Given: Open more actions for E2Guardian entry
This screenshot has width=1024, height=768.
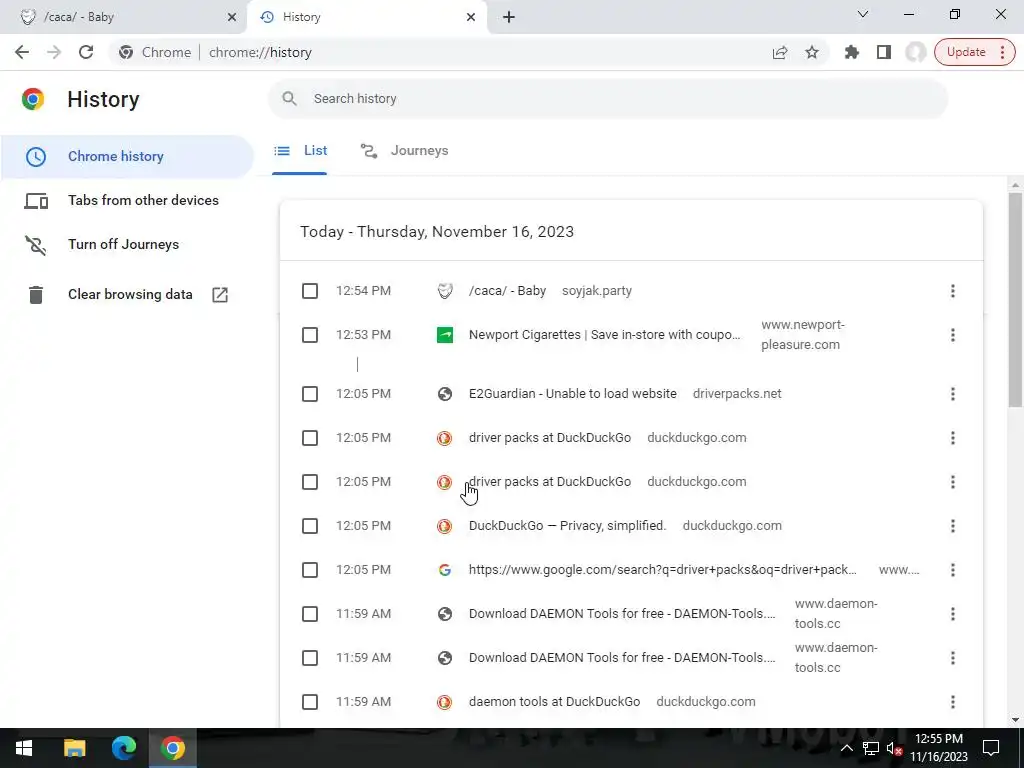Looking at the screenshot, I should pos(953,394).
